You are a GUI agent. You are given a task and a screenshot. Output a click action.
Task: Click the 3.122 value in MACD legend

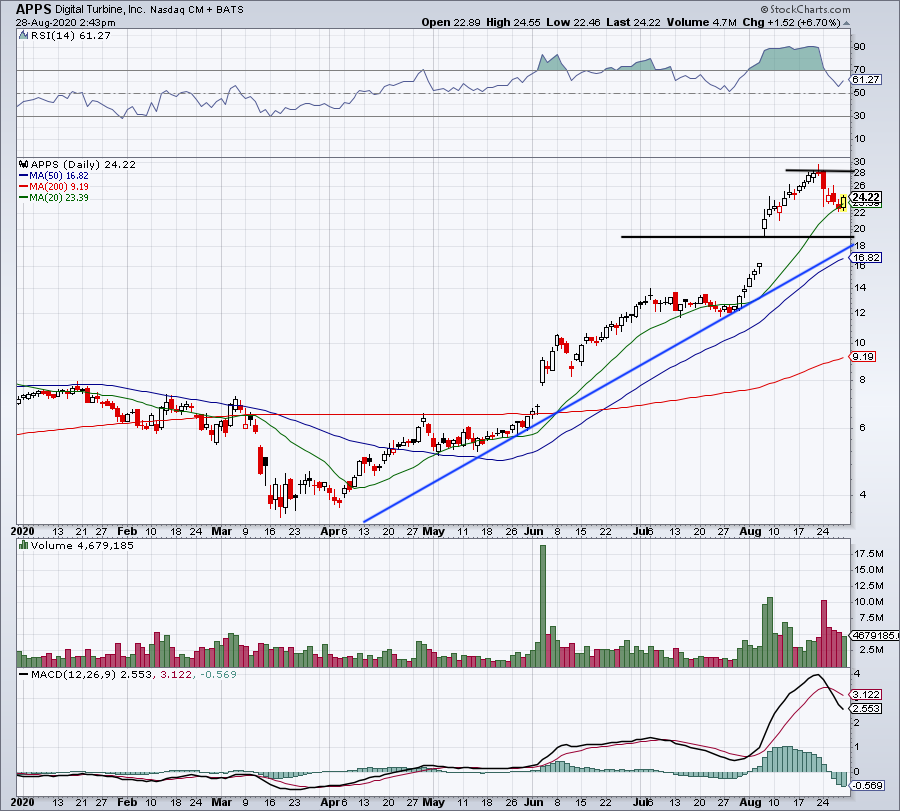coord(176,674)
